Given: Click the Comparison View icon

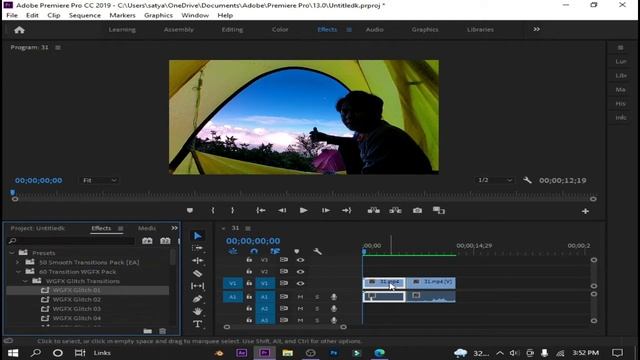Looking at the screenshot, I should pyautogui.click(x=439, y=211).
